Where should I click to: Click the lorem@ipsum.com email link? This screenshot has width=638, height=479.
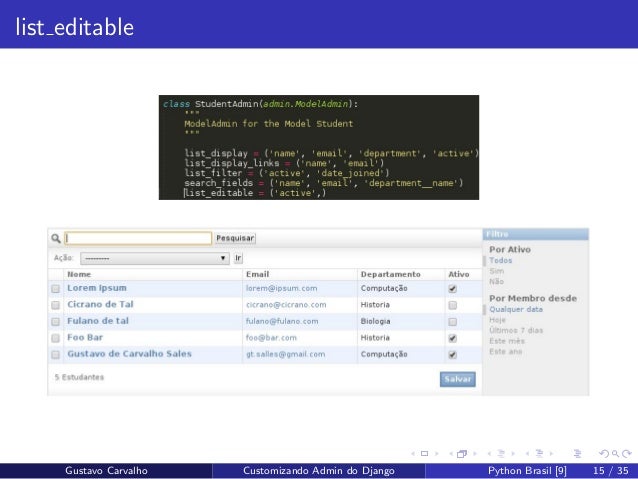click(x=282, y=289)
